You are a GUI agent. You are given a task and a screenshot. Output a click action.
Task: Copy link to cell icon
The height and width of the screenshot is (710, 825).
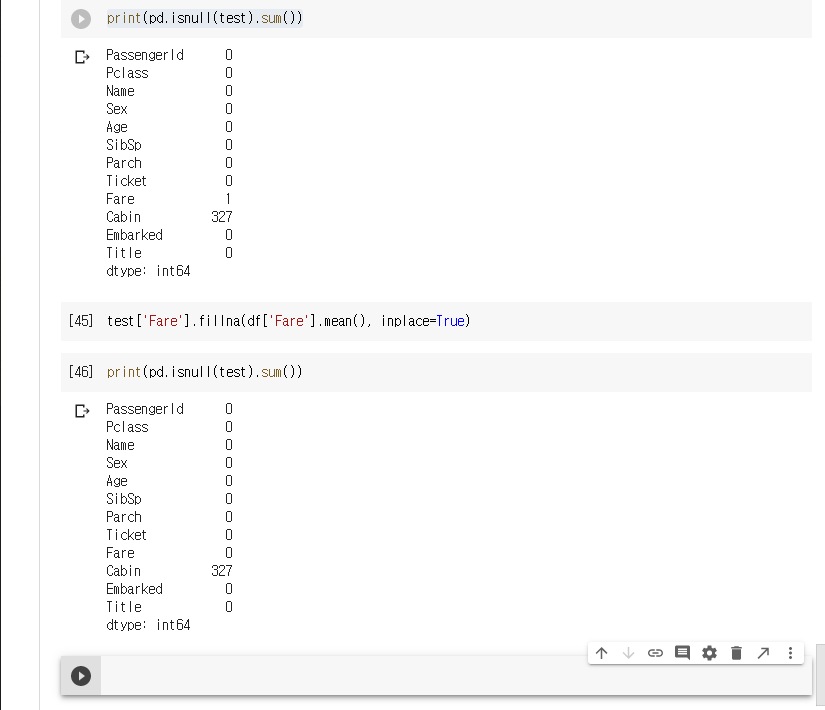click(x=655, y=653)
